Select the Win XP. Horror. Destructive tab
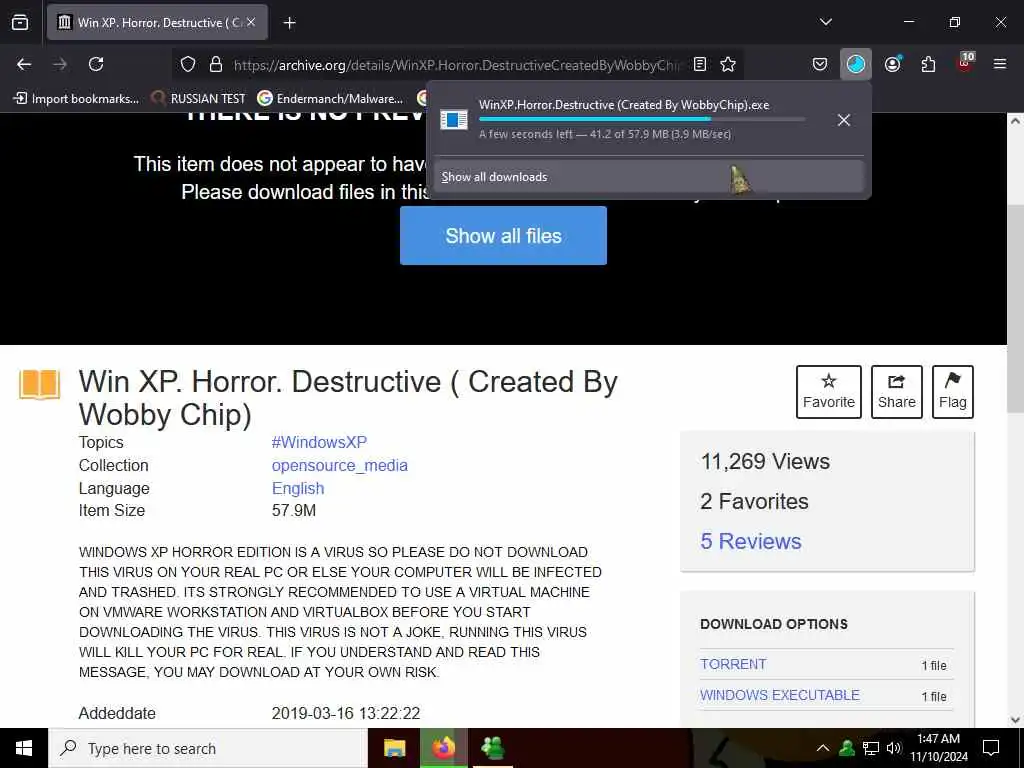Viewport: 1024px width, 768px height. (157, 22)
